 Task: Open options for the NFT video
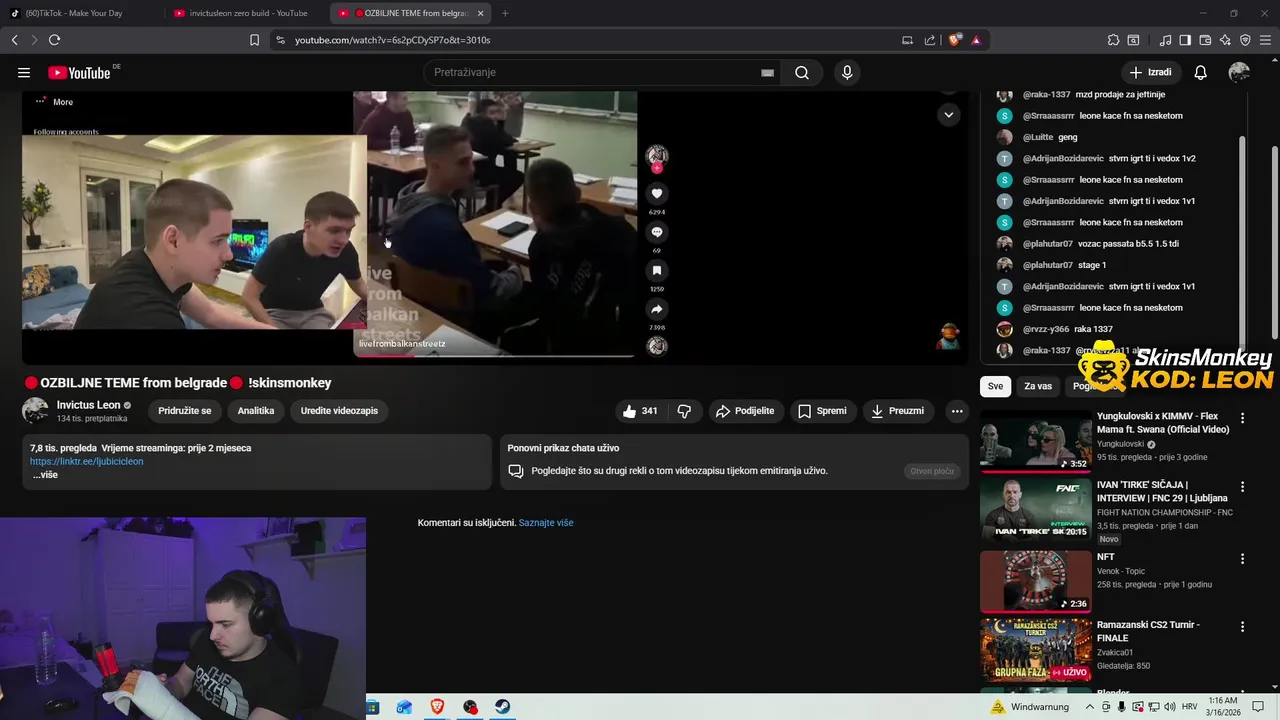tap(1243, 559)
